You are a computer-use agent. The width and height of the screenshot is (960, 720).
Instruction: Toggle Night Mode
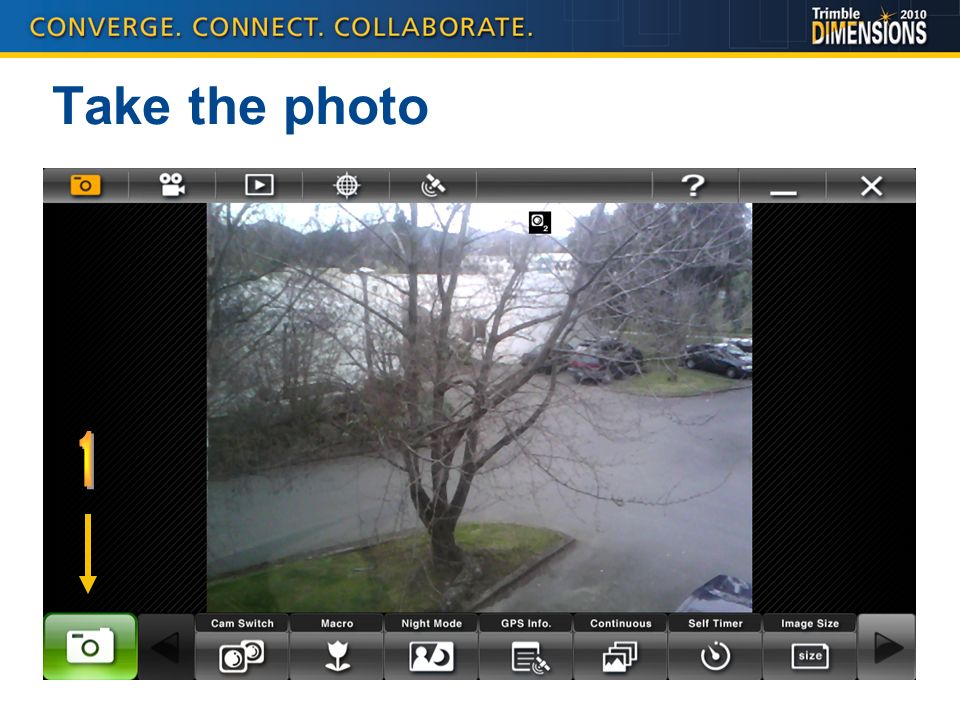point(431,647)
